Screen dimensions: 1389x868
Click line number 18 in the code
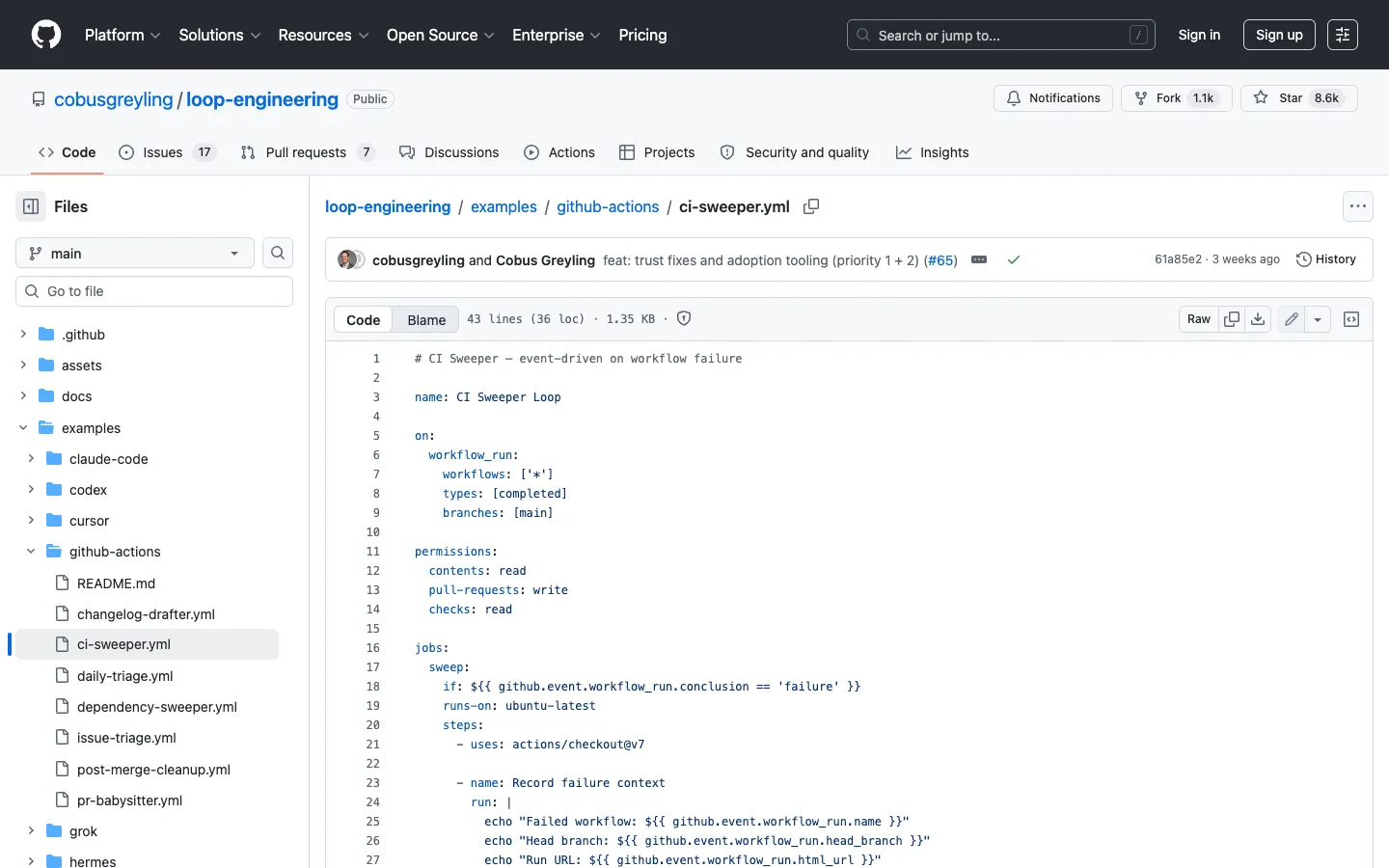(x=372, y=687)
